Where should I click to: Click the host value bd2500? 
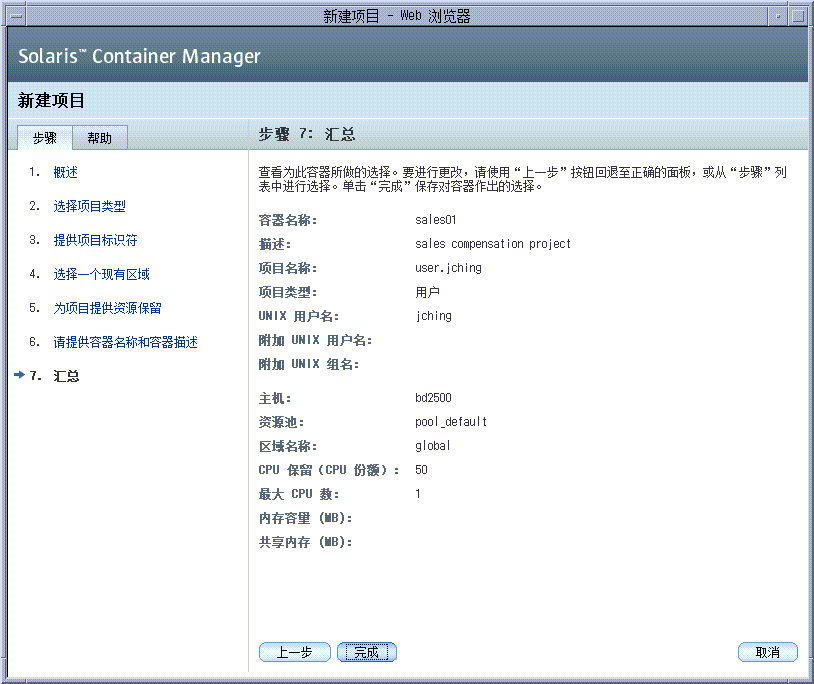coord(433,398)
